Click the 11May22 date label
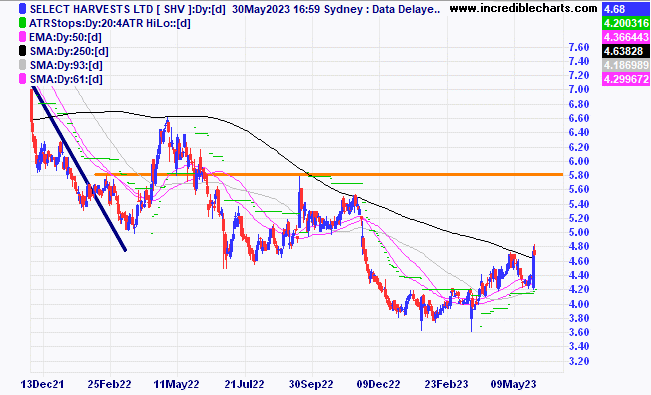Image resolution: width=651 pixels, height=395 pixels. point(176,384)
